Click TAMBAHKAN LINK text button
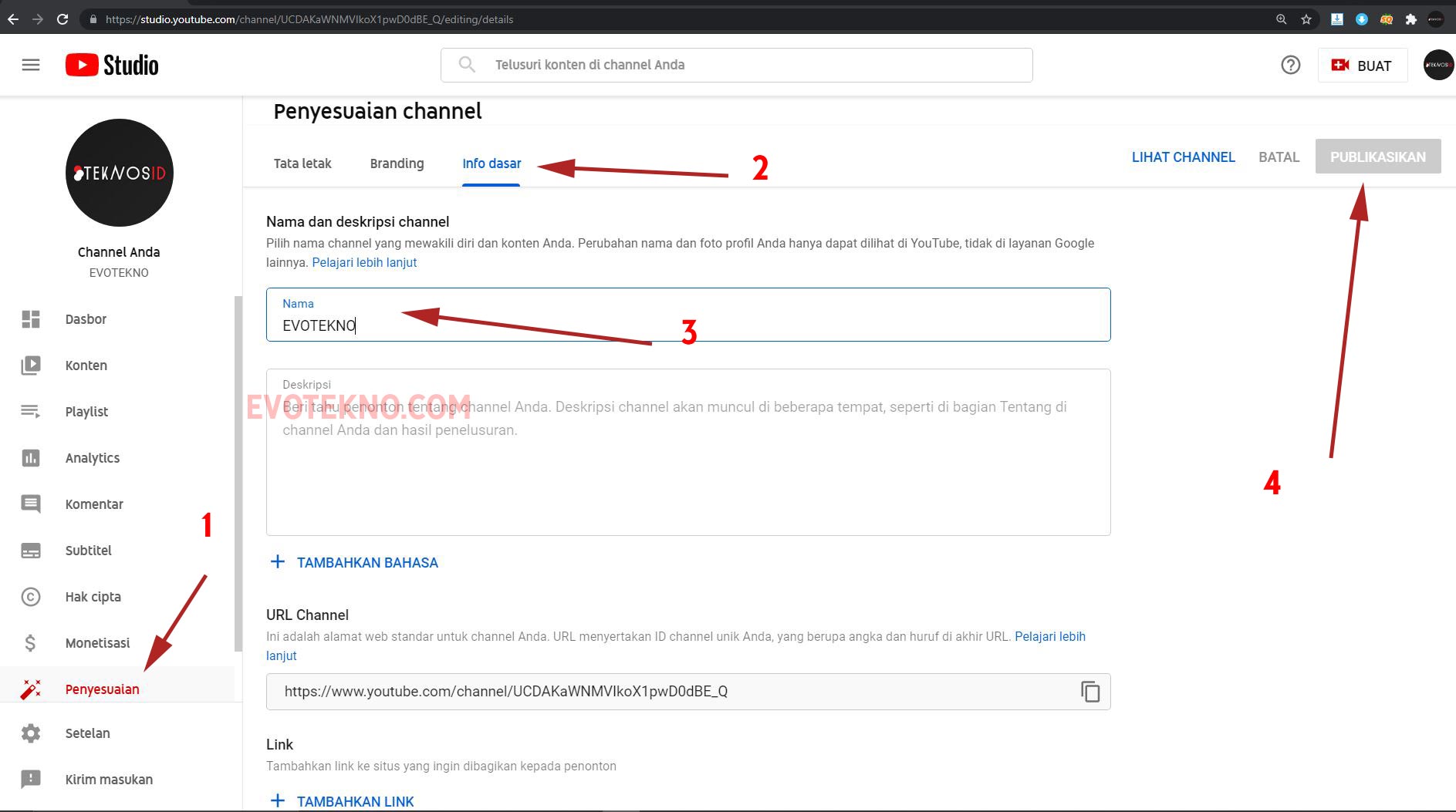Screen dimensions: 1456x812 (x=356, y=801)
